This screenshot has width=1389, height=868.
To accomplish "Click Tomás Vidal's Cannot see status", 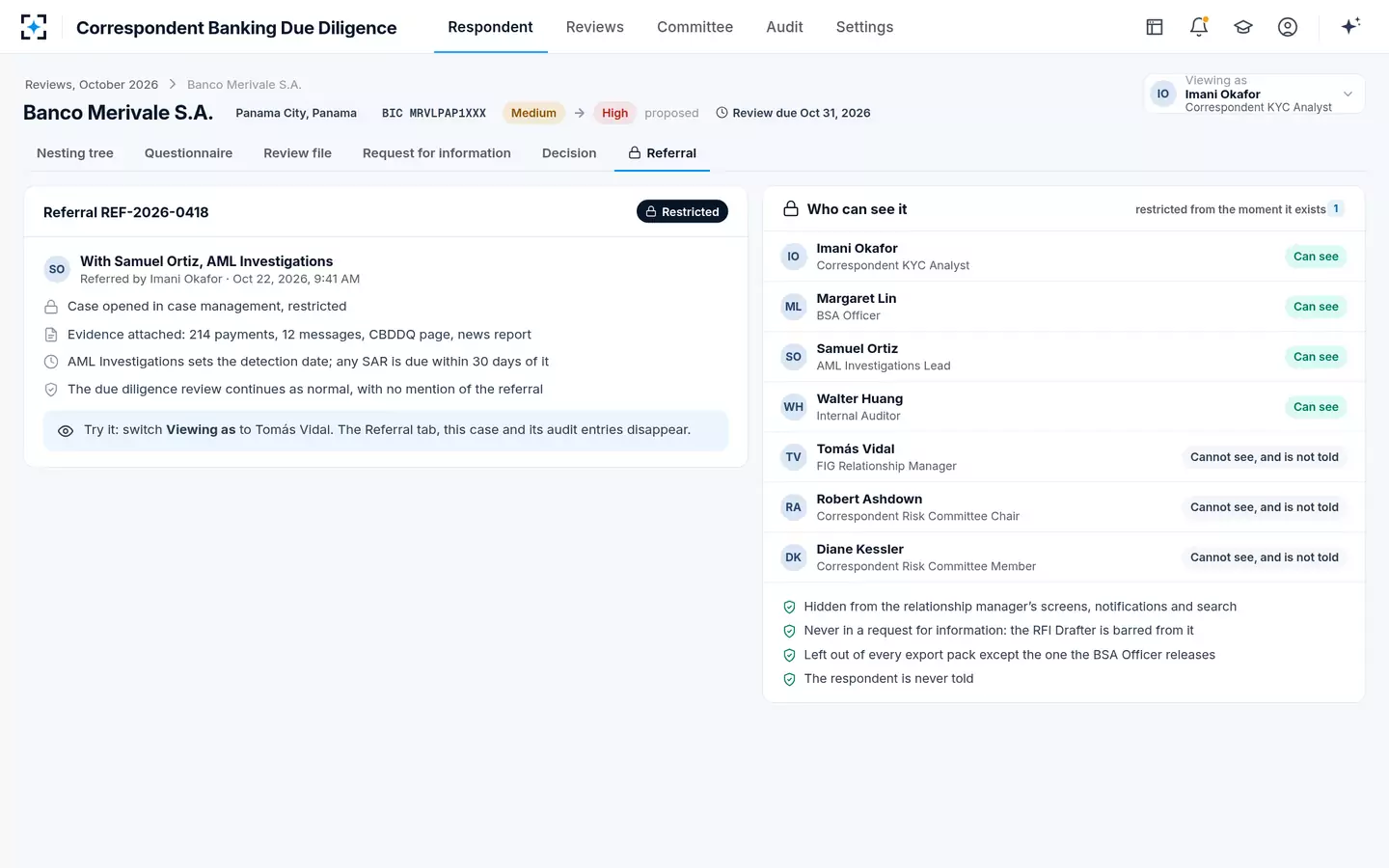I will click(x=1265, y=457).
